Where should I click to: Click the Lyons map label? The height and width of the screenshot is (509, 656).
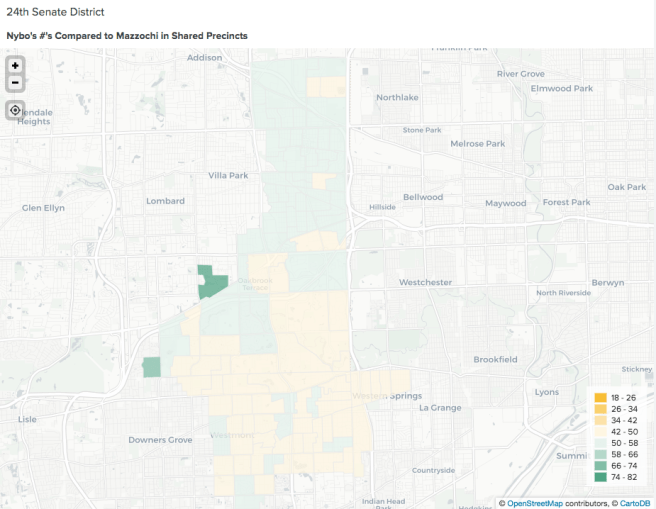547,392
